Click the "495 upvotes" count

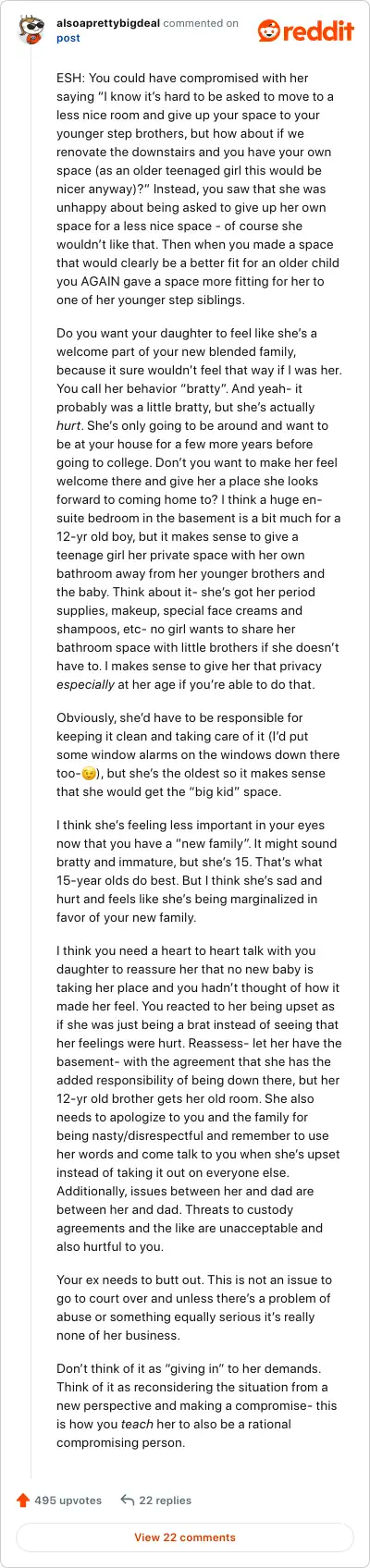(68, 1500)
